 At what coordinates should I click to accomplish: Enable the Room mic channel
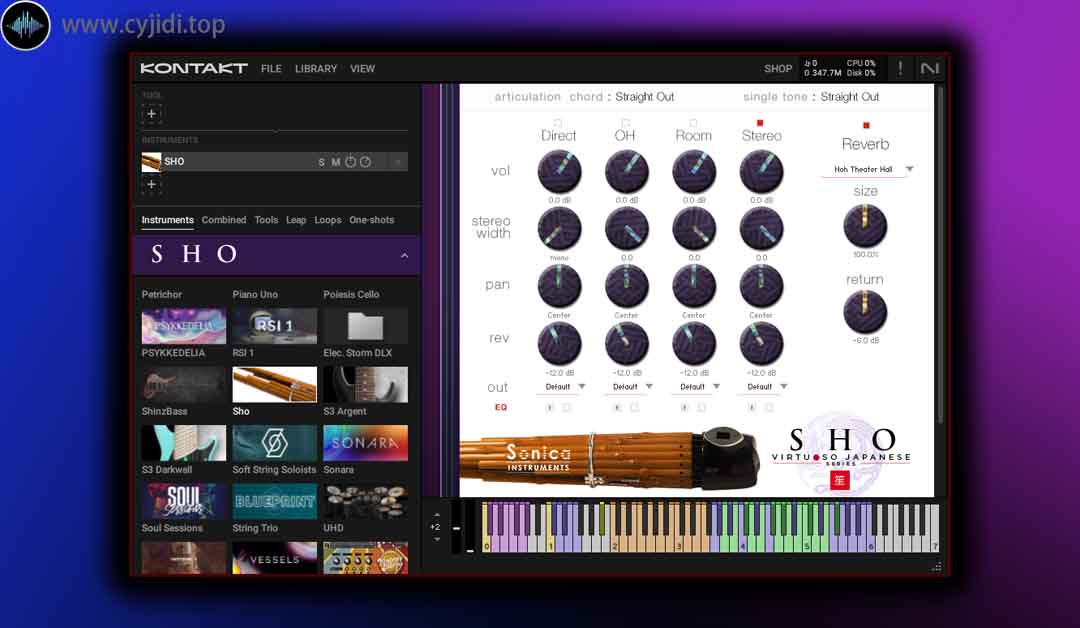click(x=693, y=123)
